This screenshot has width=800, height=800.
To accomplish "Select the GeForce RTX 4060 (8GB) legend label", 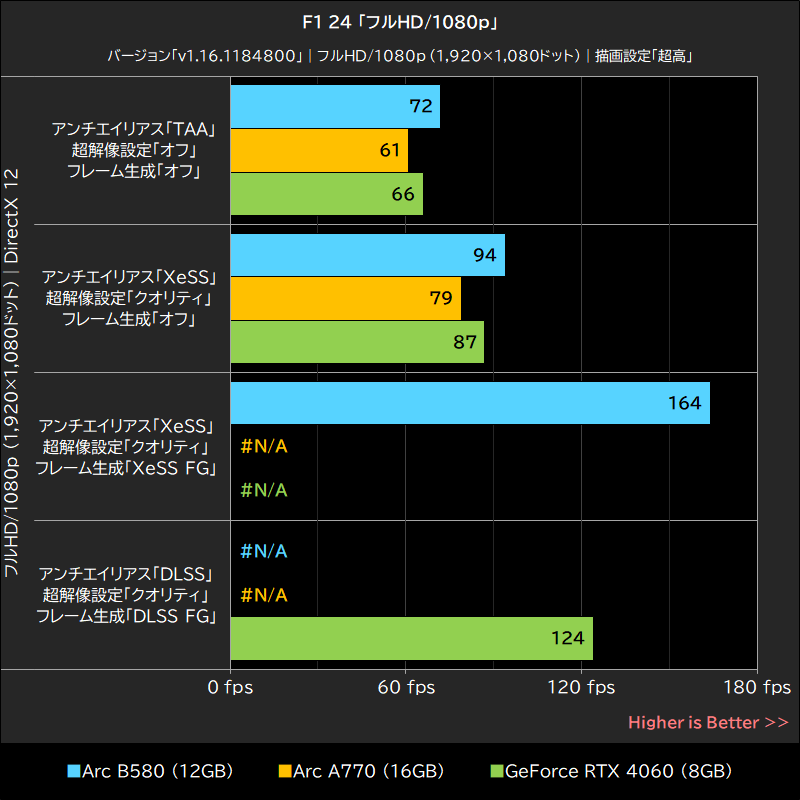I will coord(618,771).
